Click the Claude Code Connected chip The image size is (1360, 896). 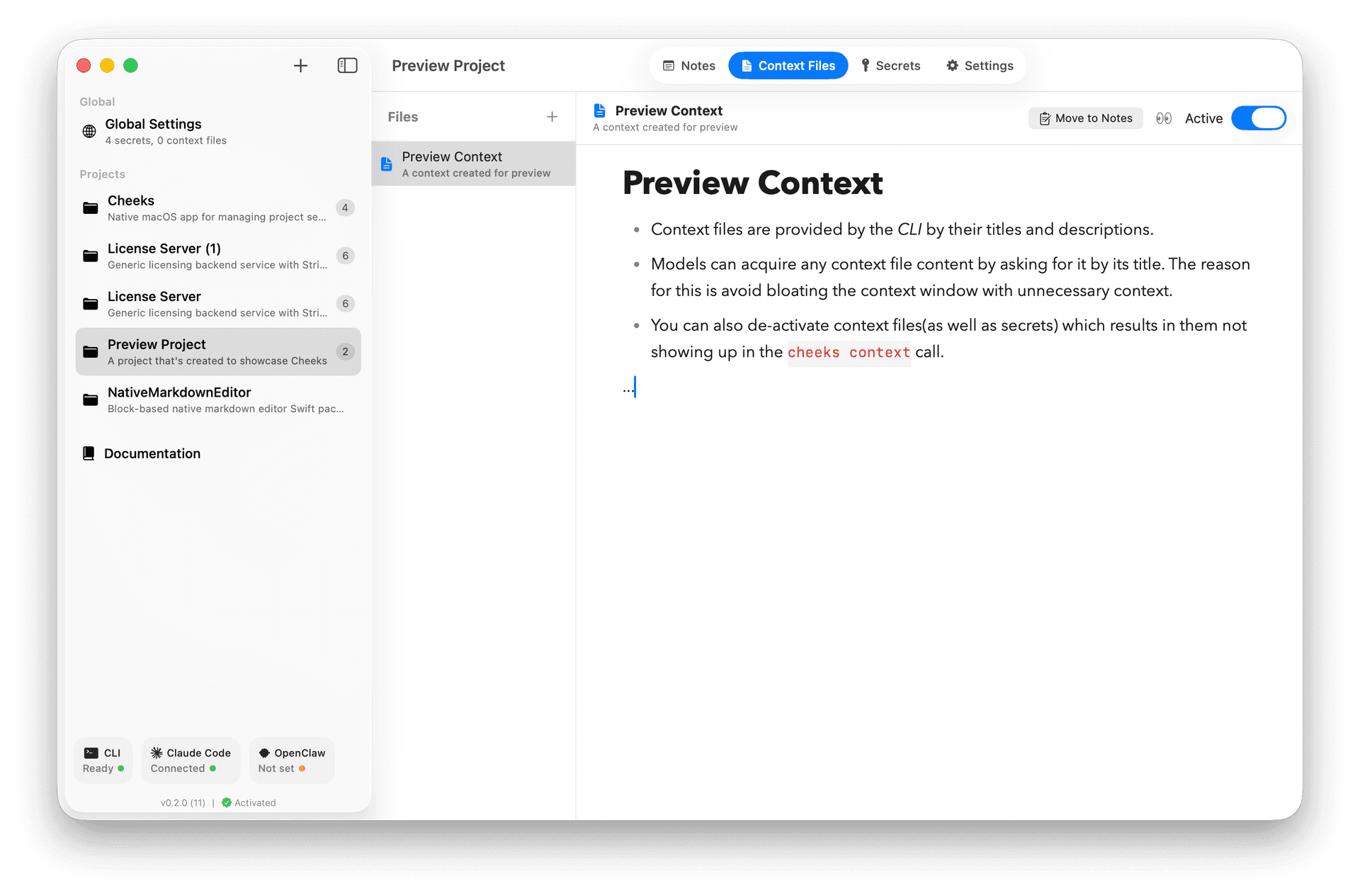point(191,760)
